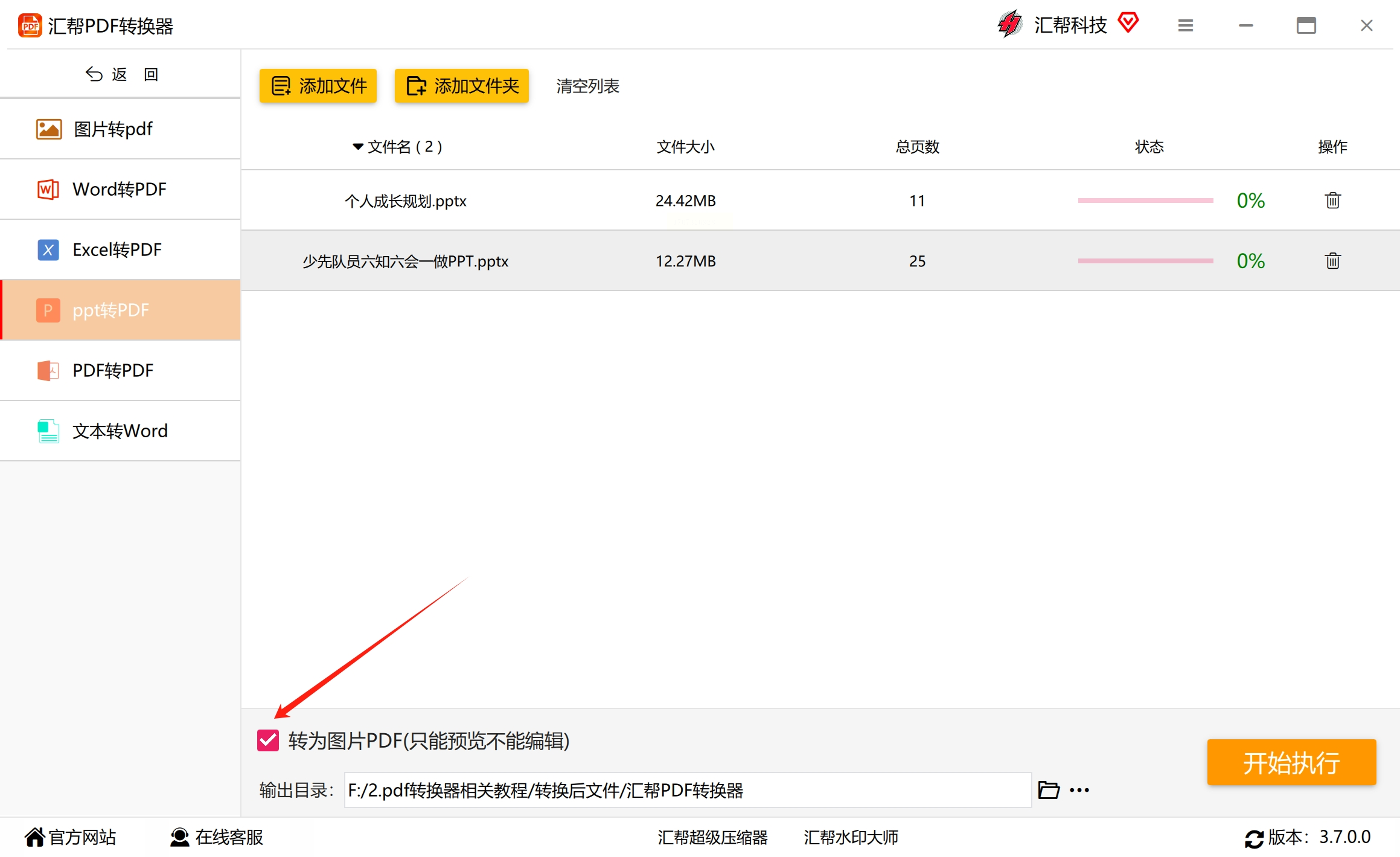The height and width of the screenshot is (857, 1400).
Task: Collapse file list with 文件名 arrow
Action: [358, 147]
